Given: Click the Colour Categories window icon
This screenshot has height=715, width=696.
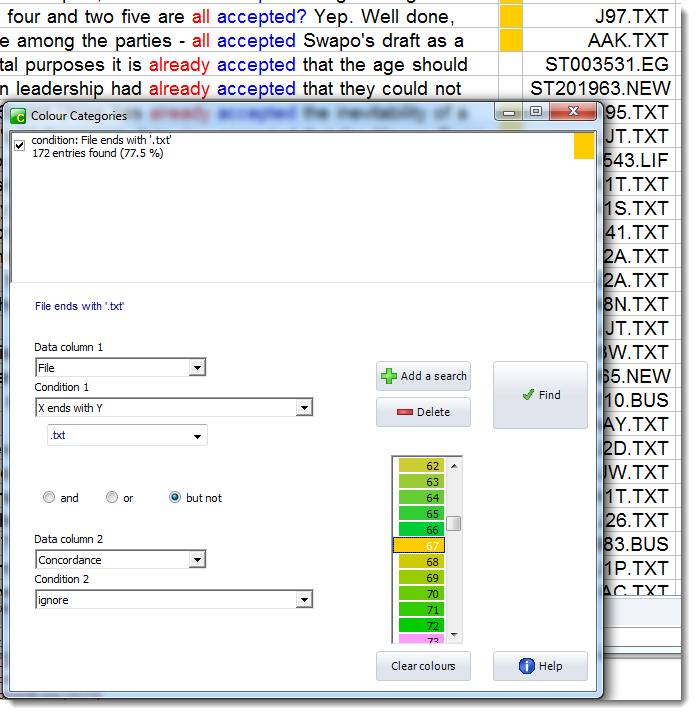Looking at the screenshot, I should click(18, 116).
